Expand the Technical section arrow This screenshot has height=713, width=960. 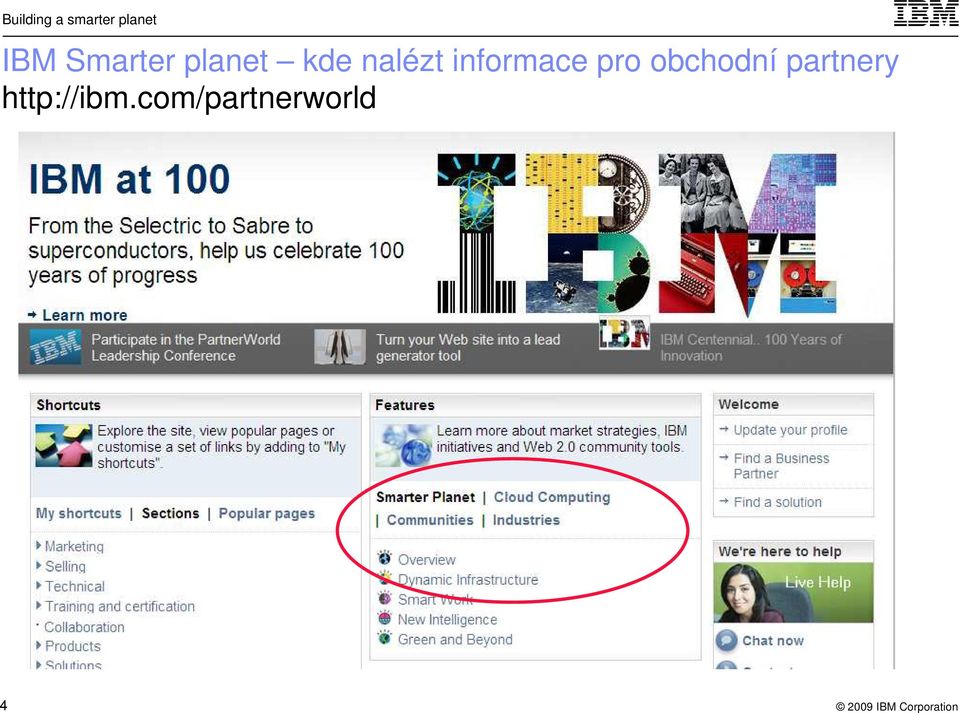coord(39,586)
